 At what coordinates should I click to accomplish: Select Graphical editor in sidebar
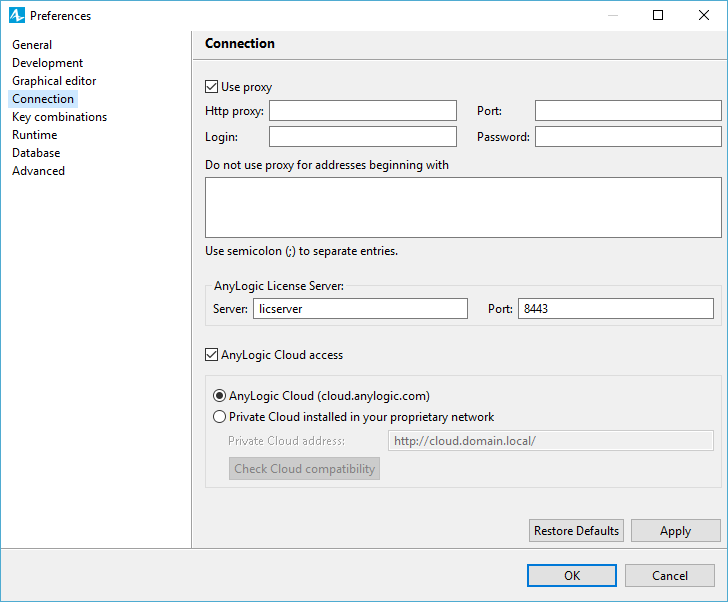[54, 81]
